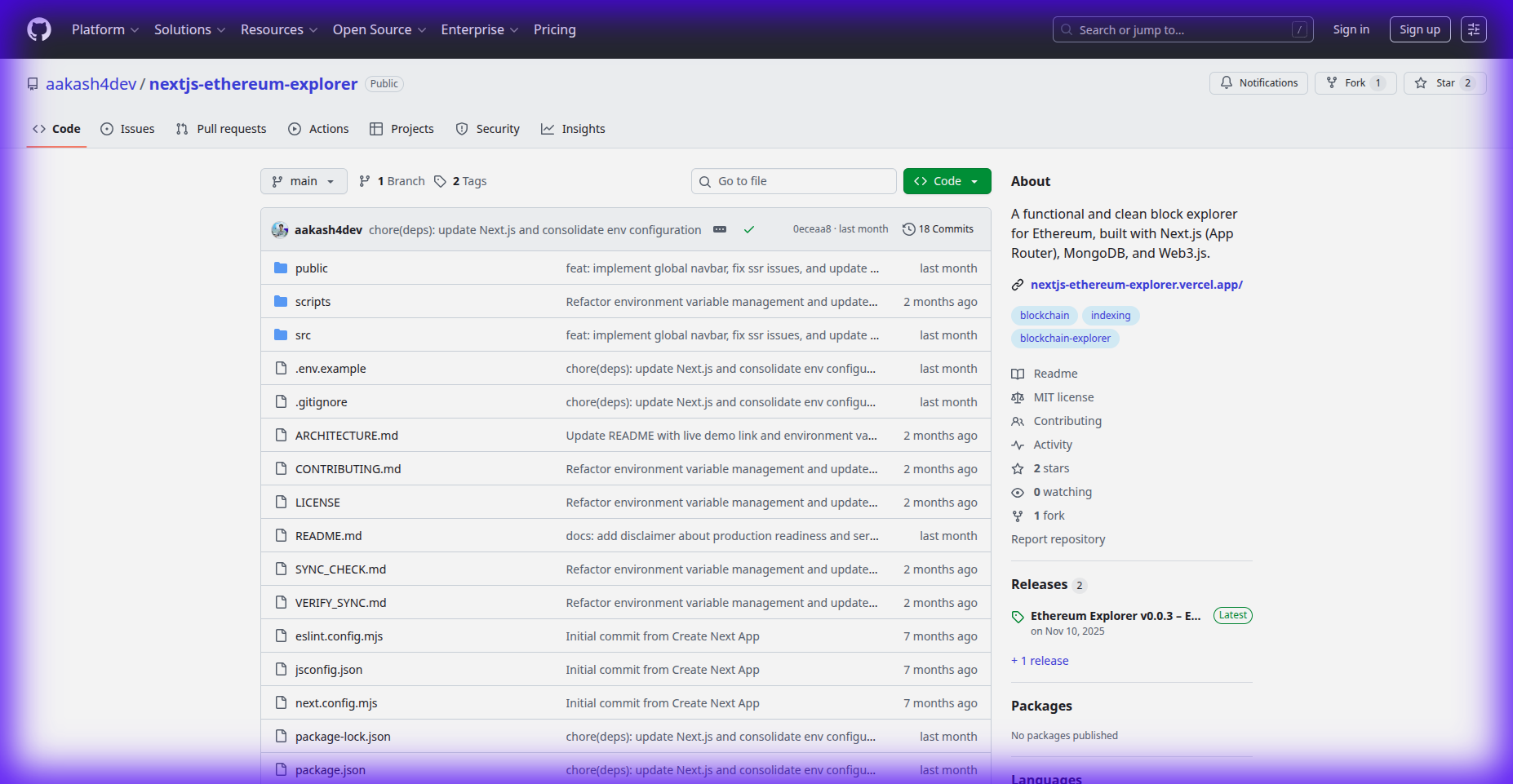This screenshot has height=784, width=1513.
Task: Open the main branch selector dropdown
Action: tap(303, 180)
